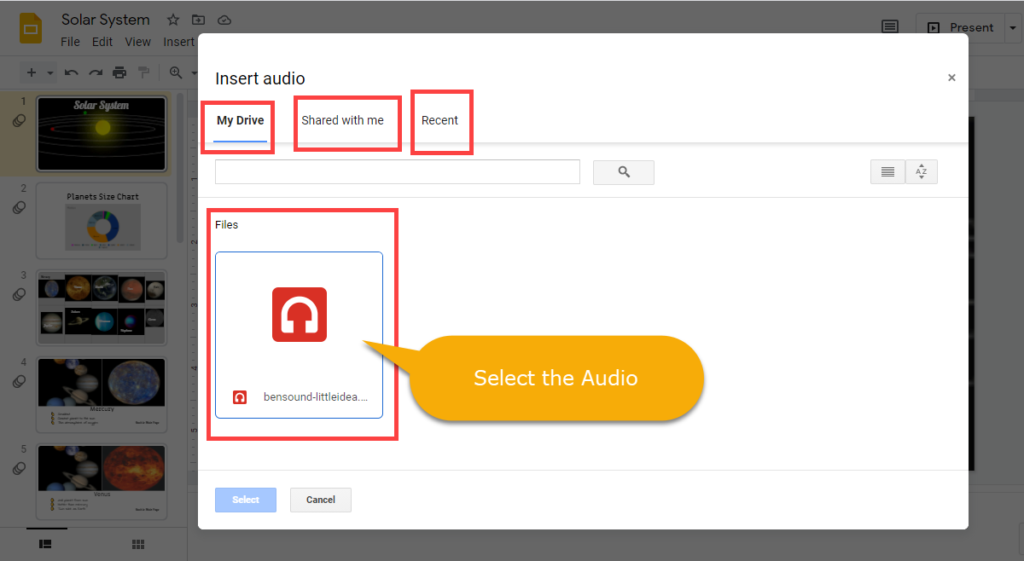The width and height of the screenshot is (1024, 561).
Task: Click the link icon beside slide 4
Action: (19, 381)
